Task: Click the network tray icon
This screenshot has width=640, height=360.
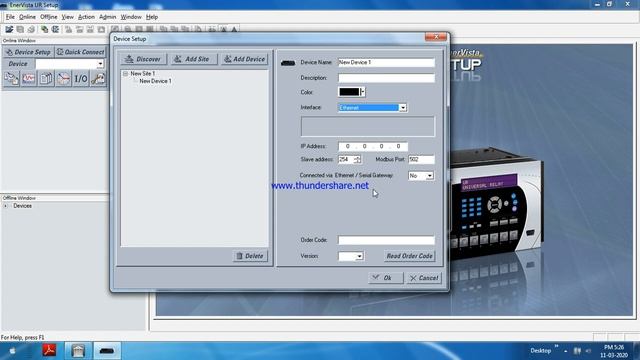Action: pos(577,351)
